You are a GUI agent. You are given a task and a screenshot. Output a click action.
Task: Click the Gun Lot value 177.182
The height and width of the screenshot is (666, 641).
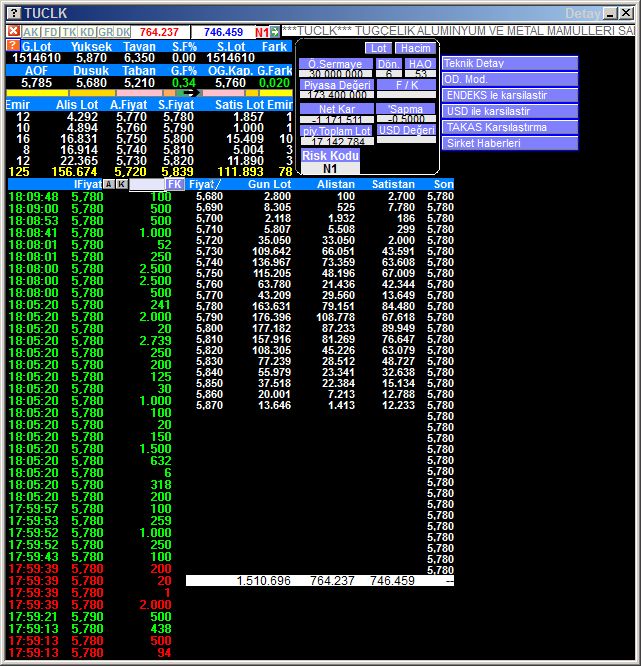(x=271, y=328)
